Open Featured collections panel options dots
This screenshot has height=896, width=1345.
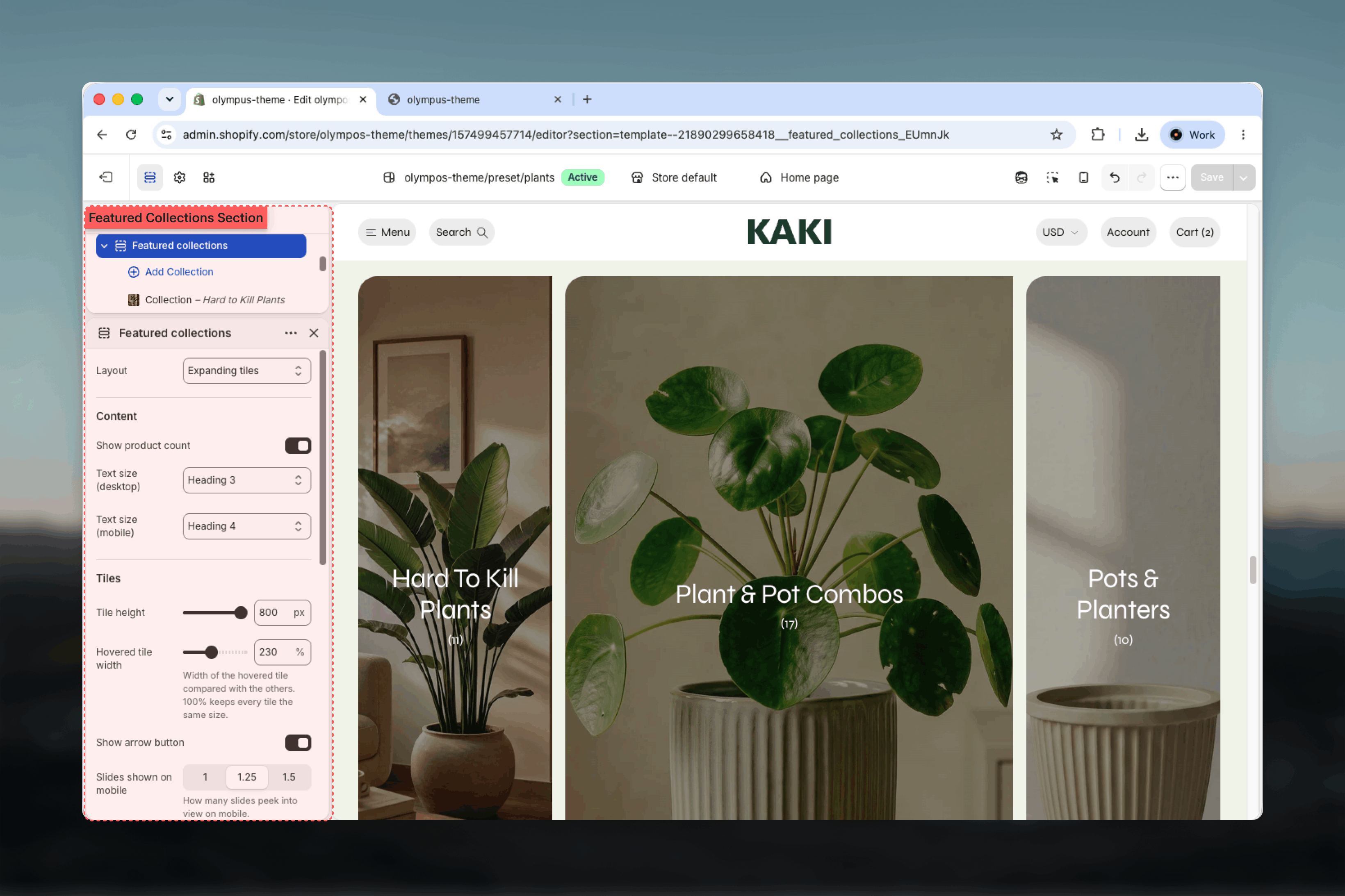[x=290, y=333]
